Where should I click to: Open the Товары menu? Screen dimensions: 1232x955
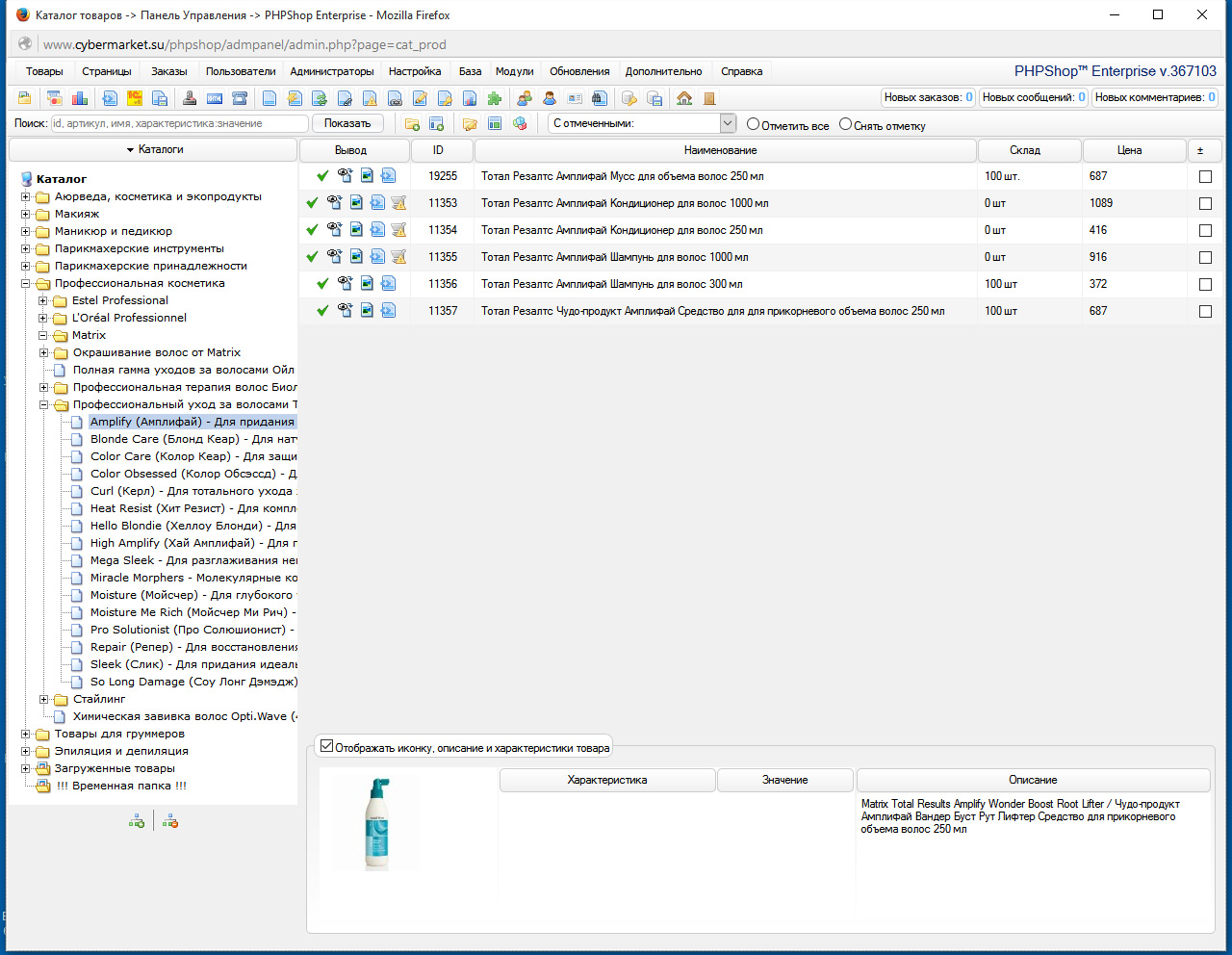click(44, 71)
